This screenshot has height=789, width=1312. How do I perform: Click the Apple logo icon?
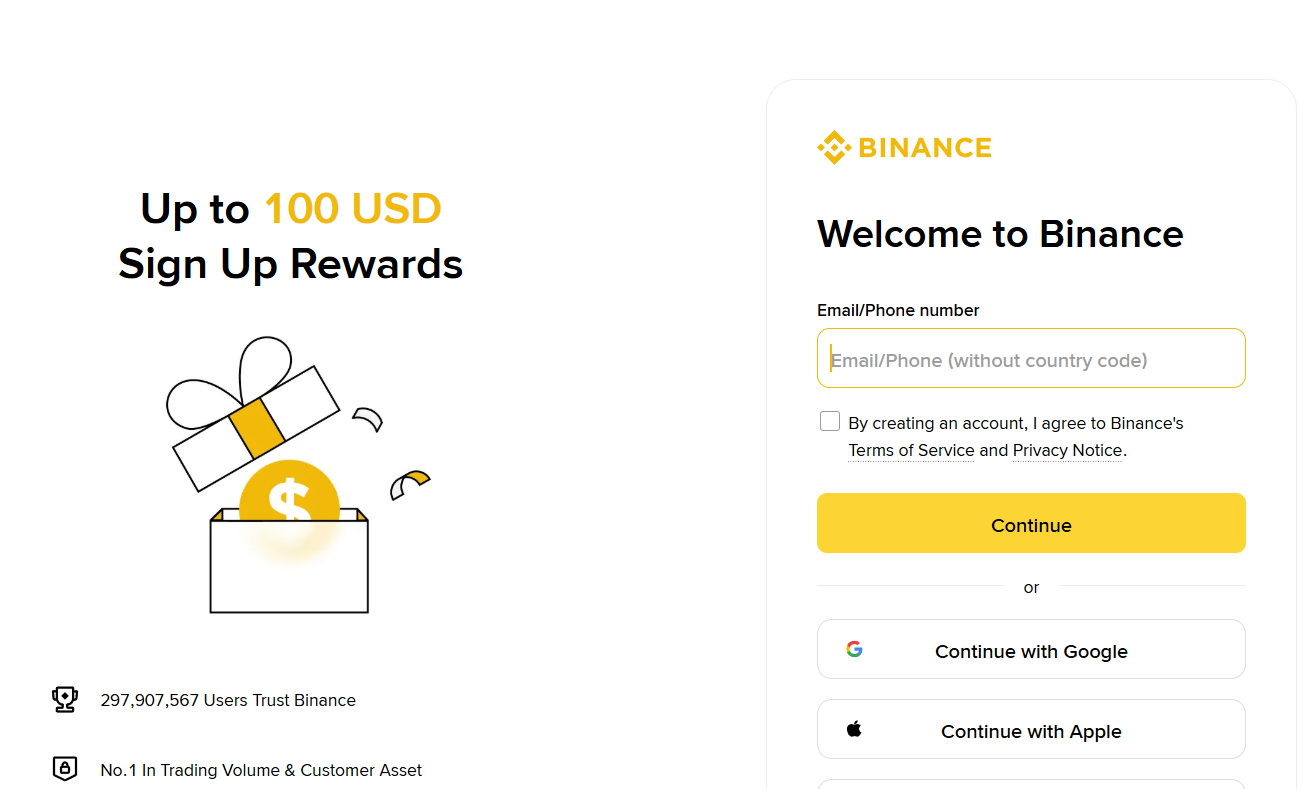click(x=852, y=729)
